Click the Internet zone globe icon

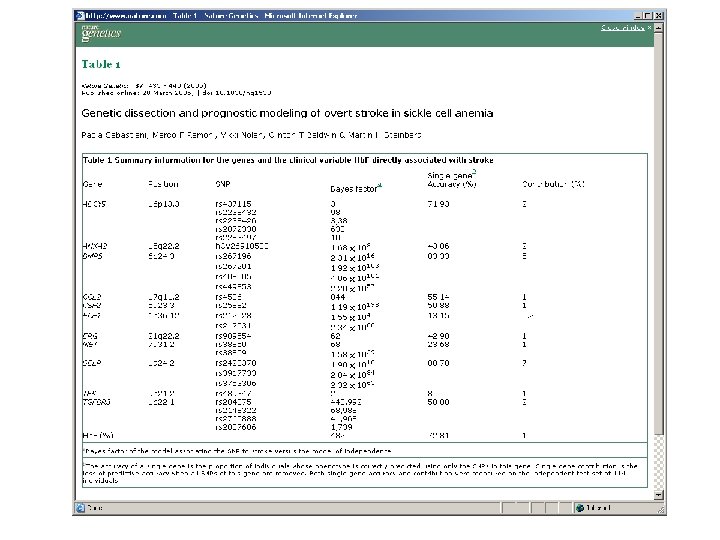(x=579, y=508)
